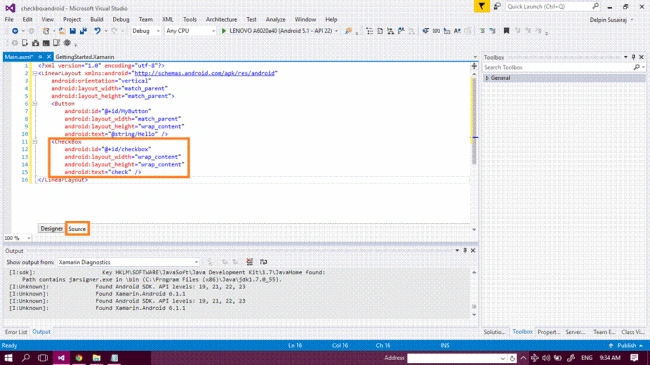Viewport: 650px width, 365px height.
Task: Toggle word wrap icon in Output panel
Action: pos(263,262)
